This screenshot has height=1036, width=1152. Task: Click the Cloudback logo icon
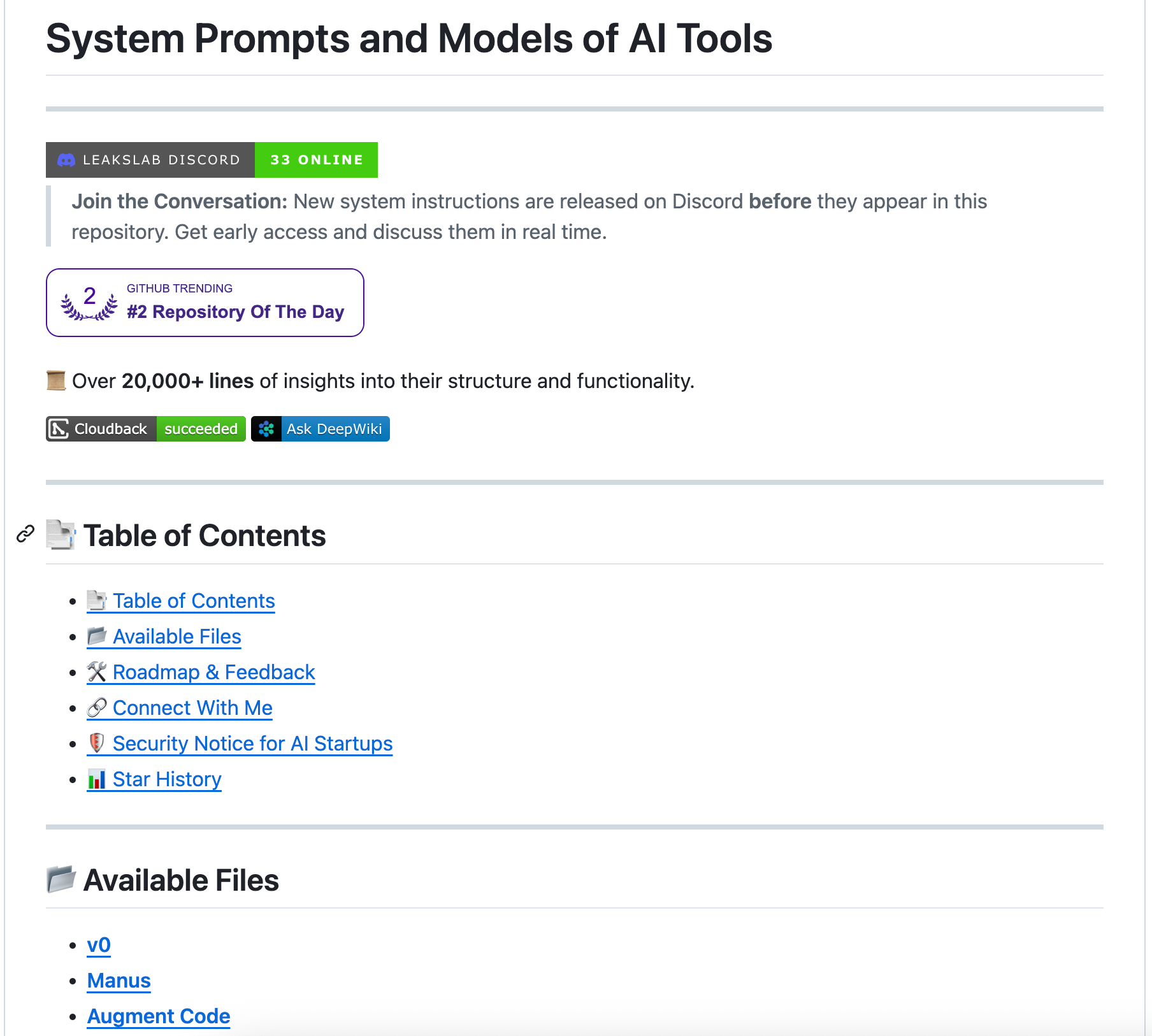pyautogui.click(x=59, y=429)
